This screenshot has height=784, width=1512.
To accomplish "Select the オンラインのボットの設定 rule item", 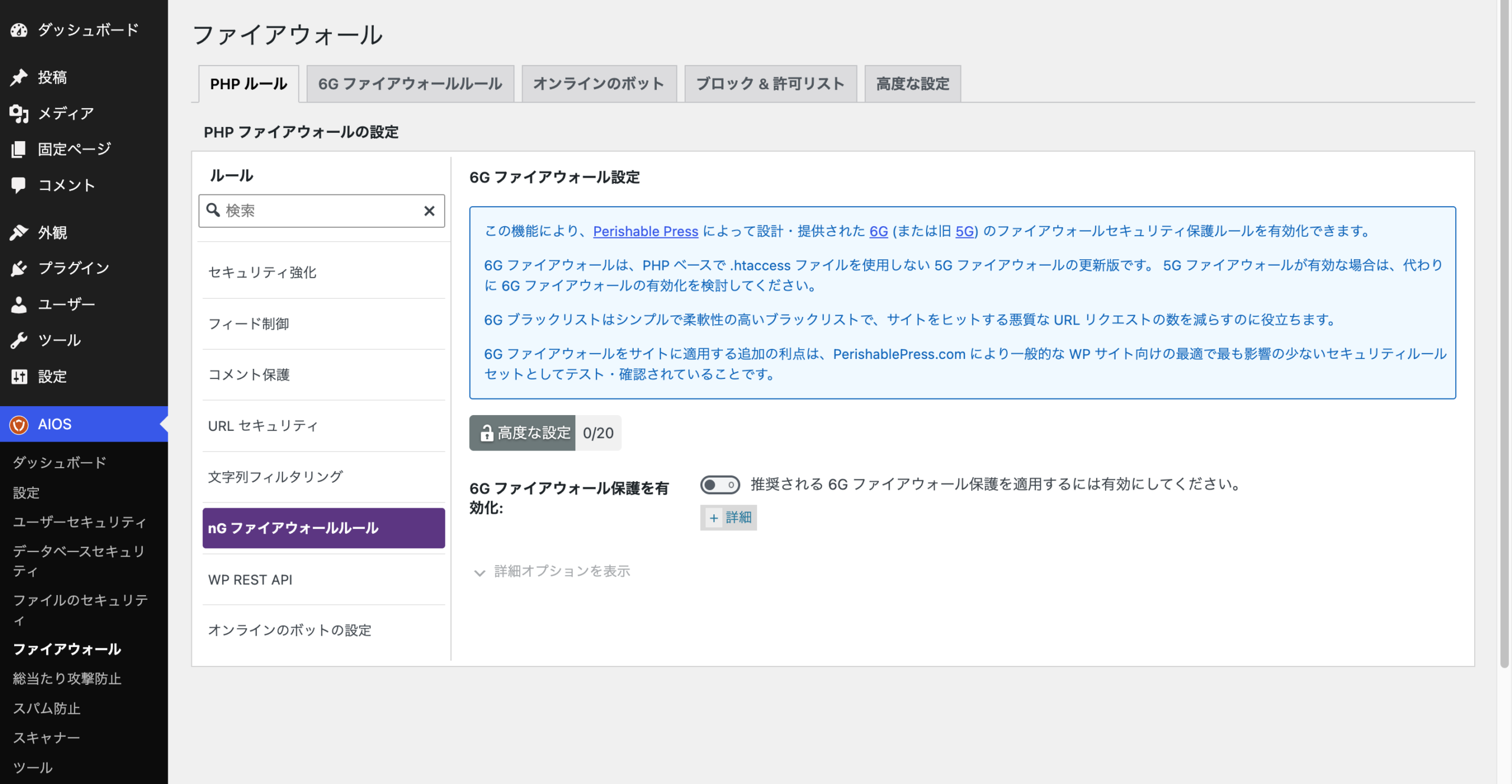I will click(x=324, y=631).
